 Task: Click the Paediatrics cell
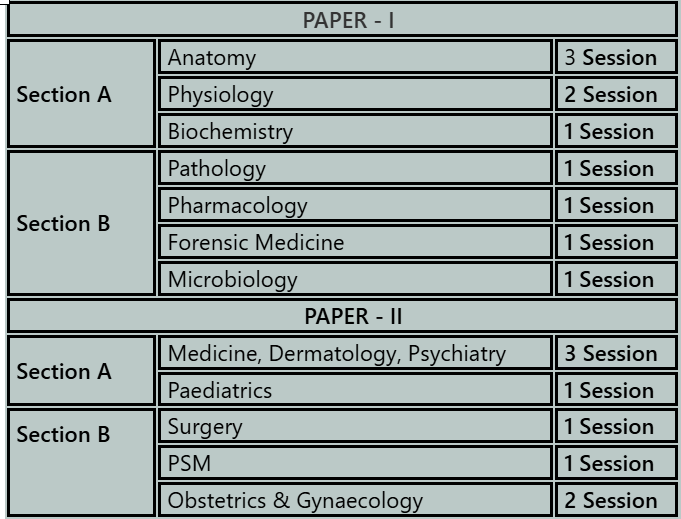pos(355,390)
